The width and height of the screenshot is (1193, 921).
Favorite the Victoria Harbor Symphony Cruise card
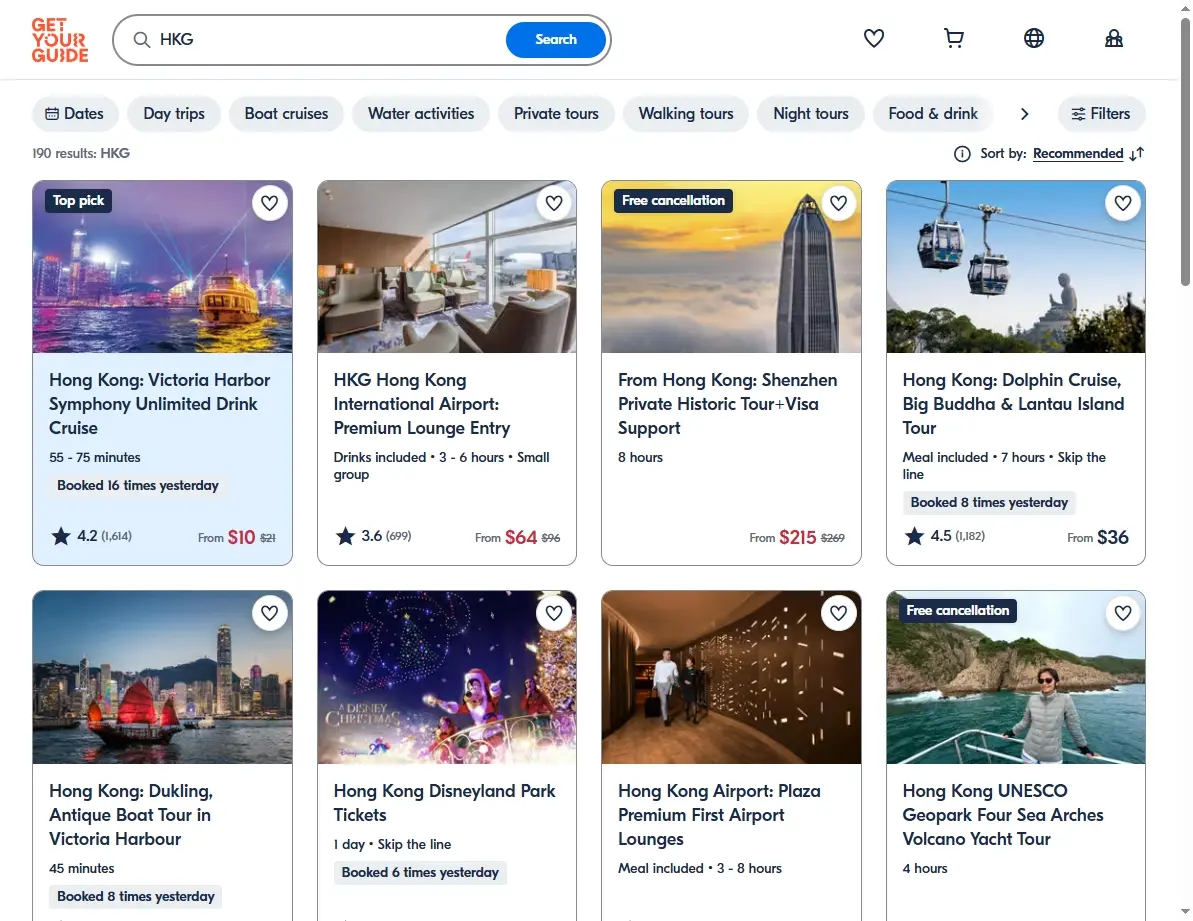click(269, 203)
